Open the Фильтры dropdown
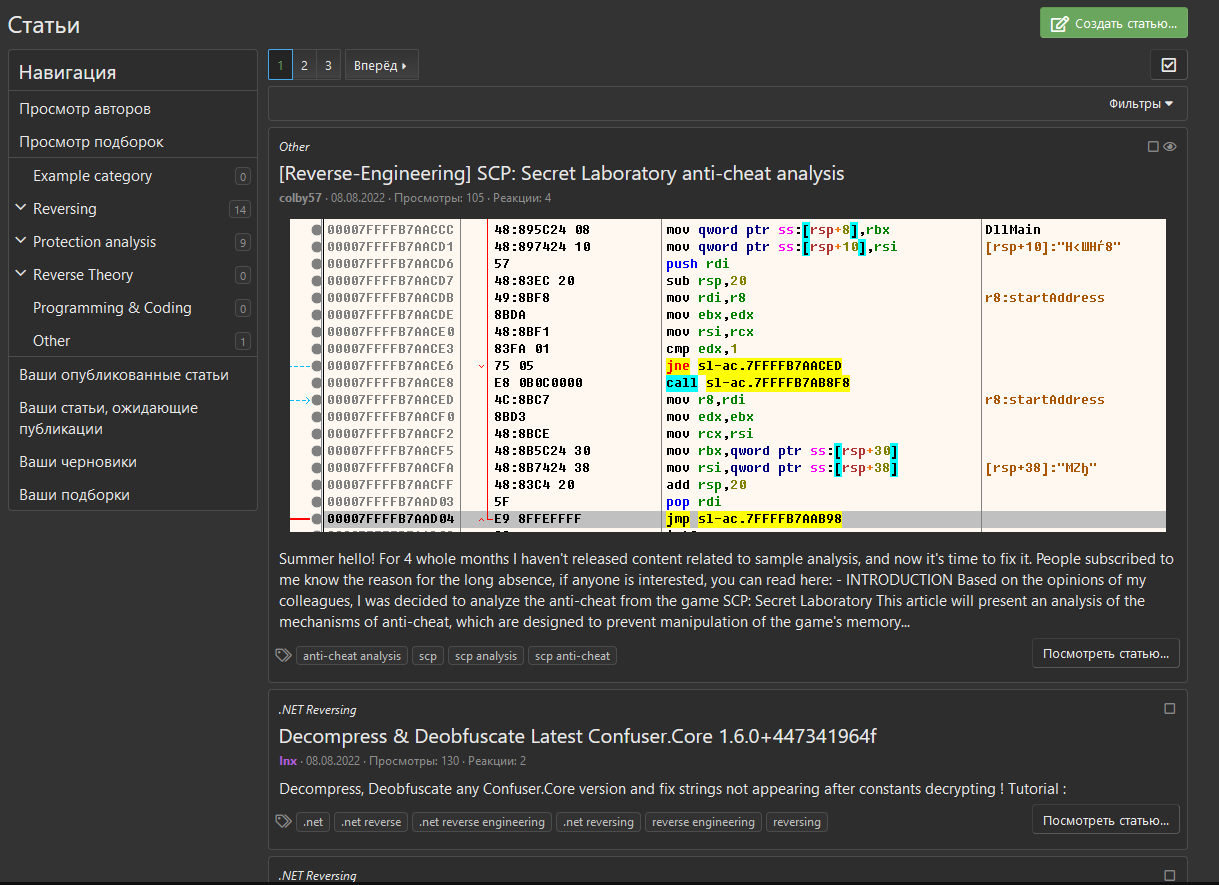Image resolution: width=1219 pixels, height=885 pixels. point(1140,104)
